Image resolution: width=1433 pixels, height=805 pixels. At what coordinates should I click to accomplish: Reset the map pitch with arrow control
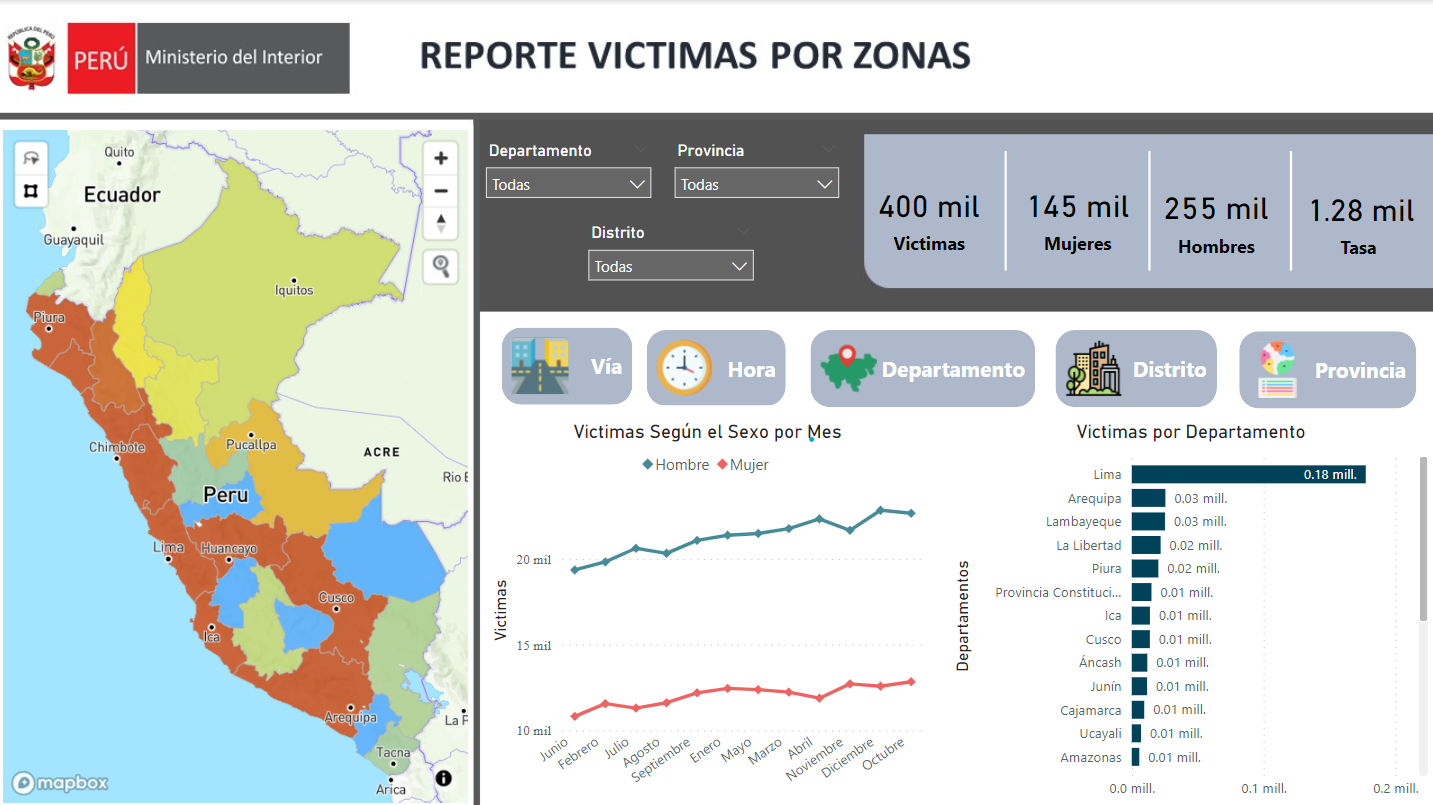[440, 223]
